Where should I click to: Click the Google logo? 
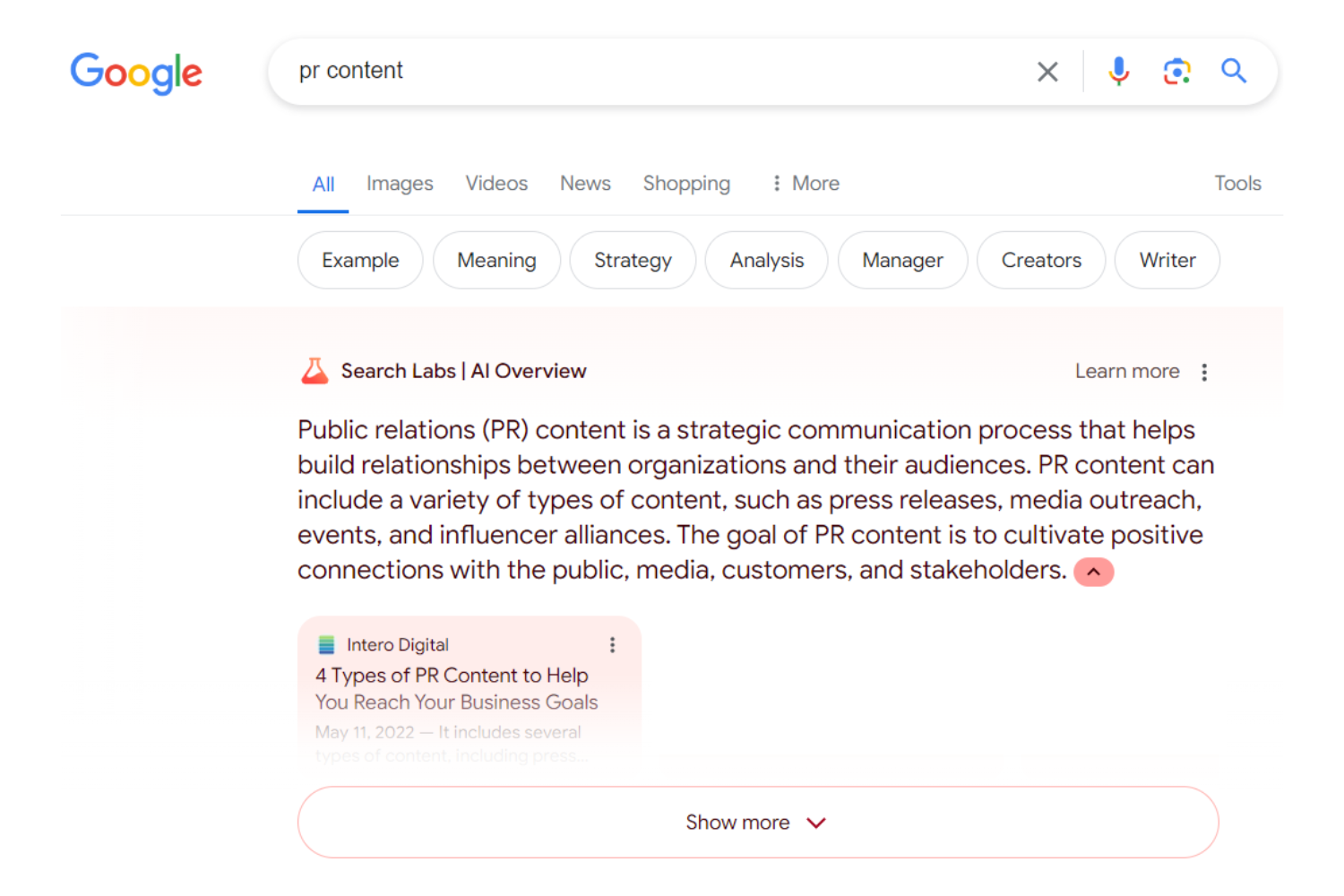pyautogui.click(x=136, y=73)
